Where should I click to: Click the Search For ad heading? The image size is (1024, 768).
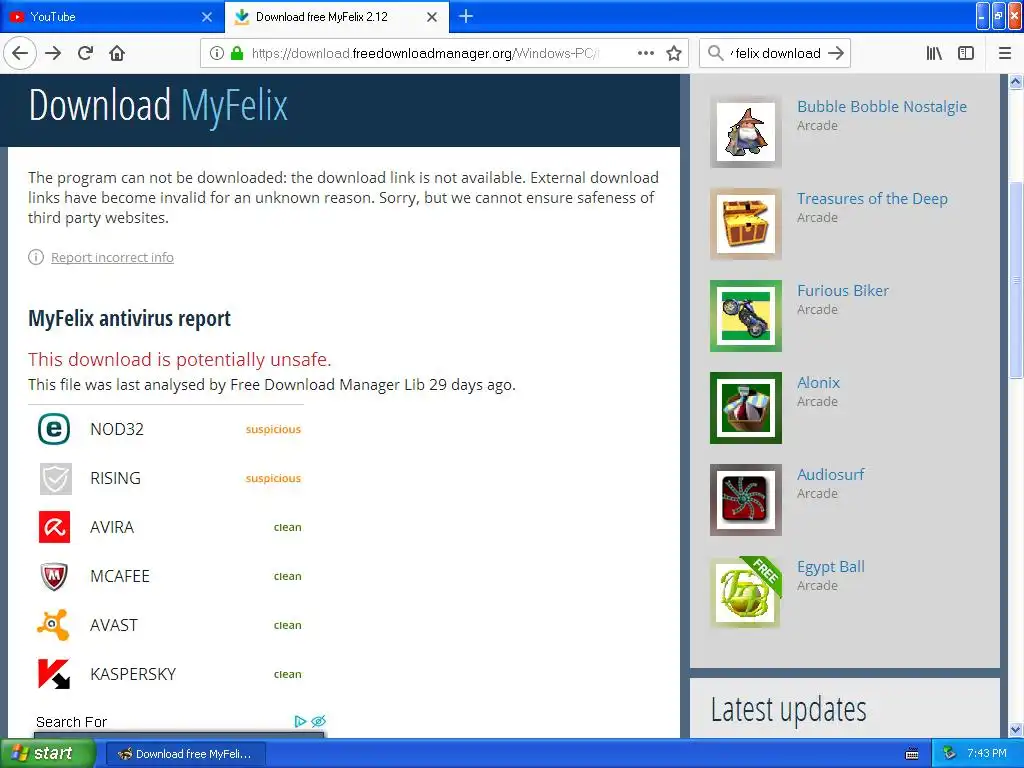click(x=71, y=722)
